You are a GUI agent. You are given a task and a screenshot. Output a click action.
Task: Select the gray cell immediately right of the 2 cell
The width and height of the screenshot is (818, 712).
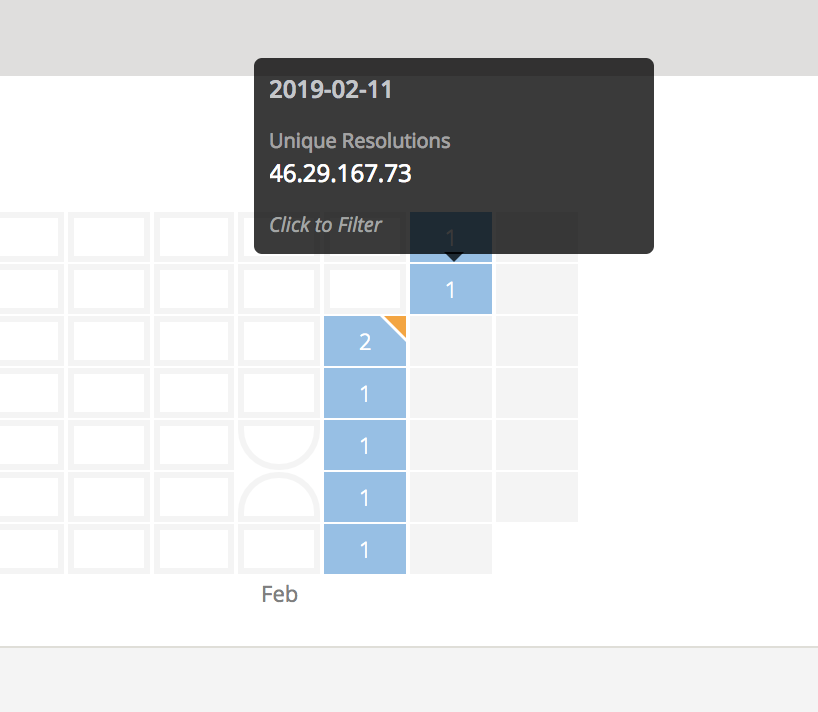[x=451, y=342]
